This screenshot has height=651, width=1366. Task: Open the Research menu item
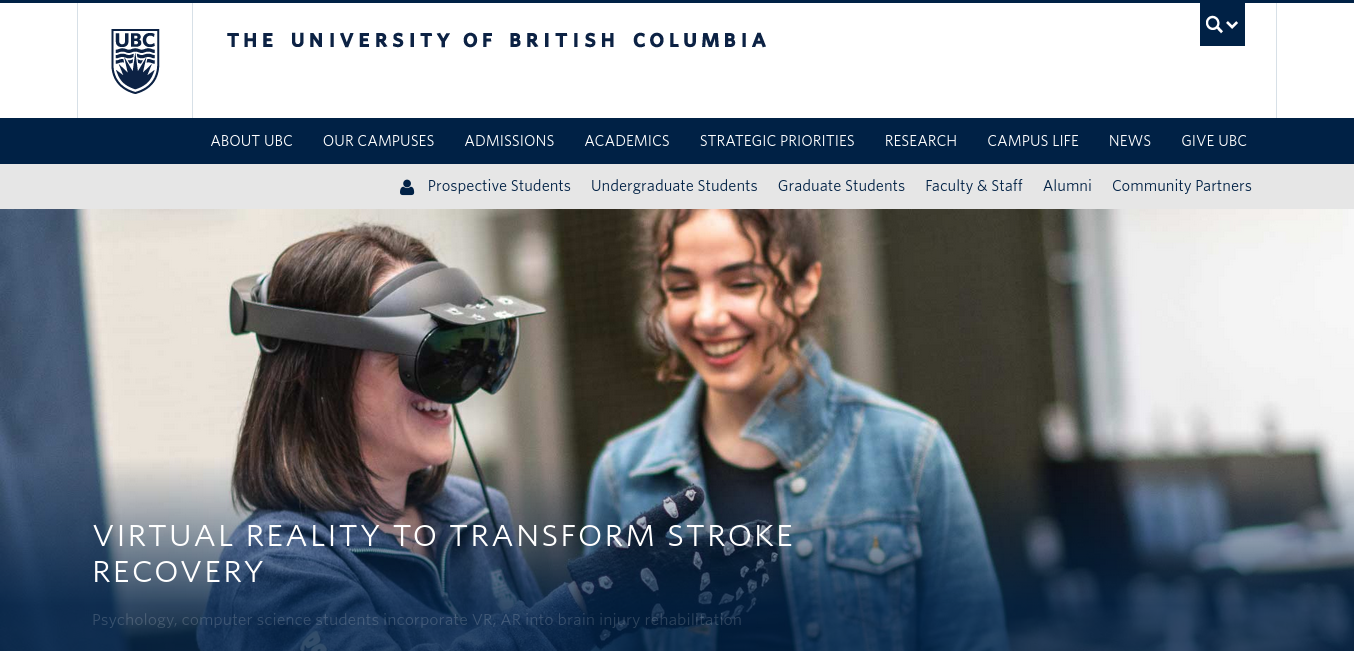920,141
